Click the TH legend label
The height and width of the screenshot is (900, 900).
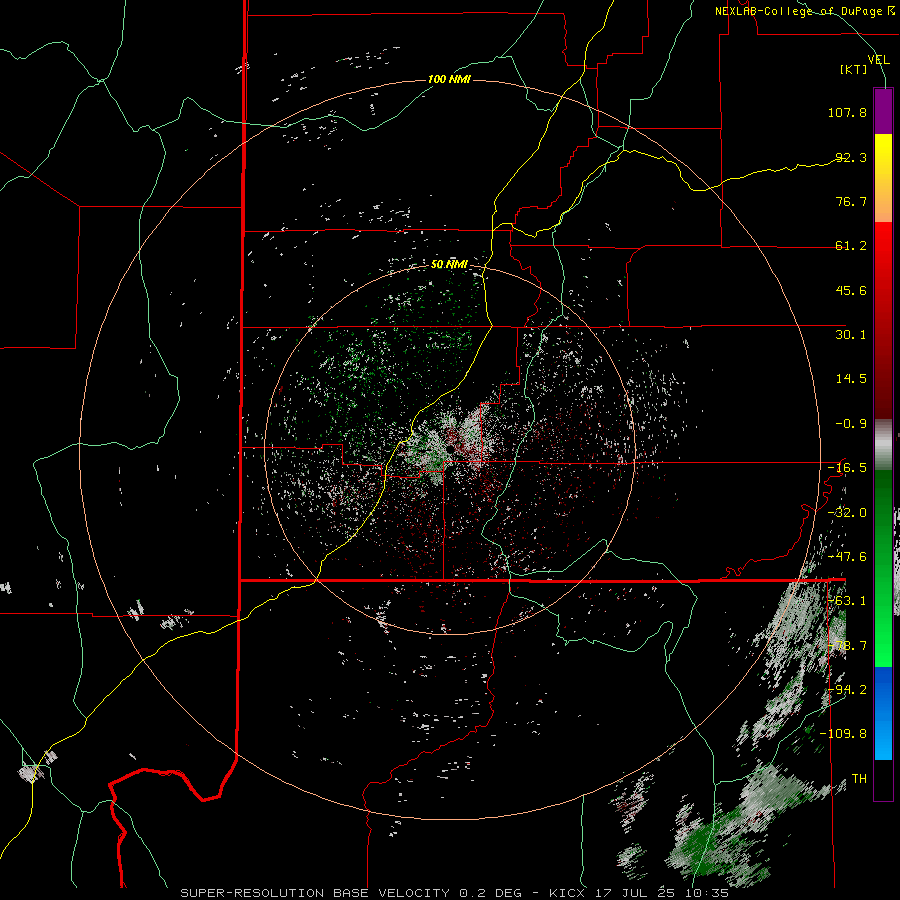tap(859, 779)
